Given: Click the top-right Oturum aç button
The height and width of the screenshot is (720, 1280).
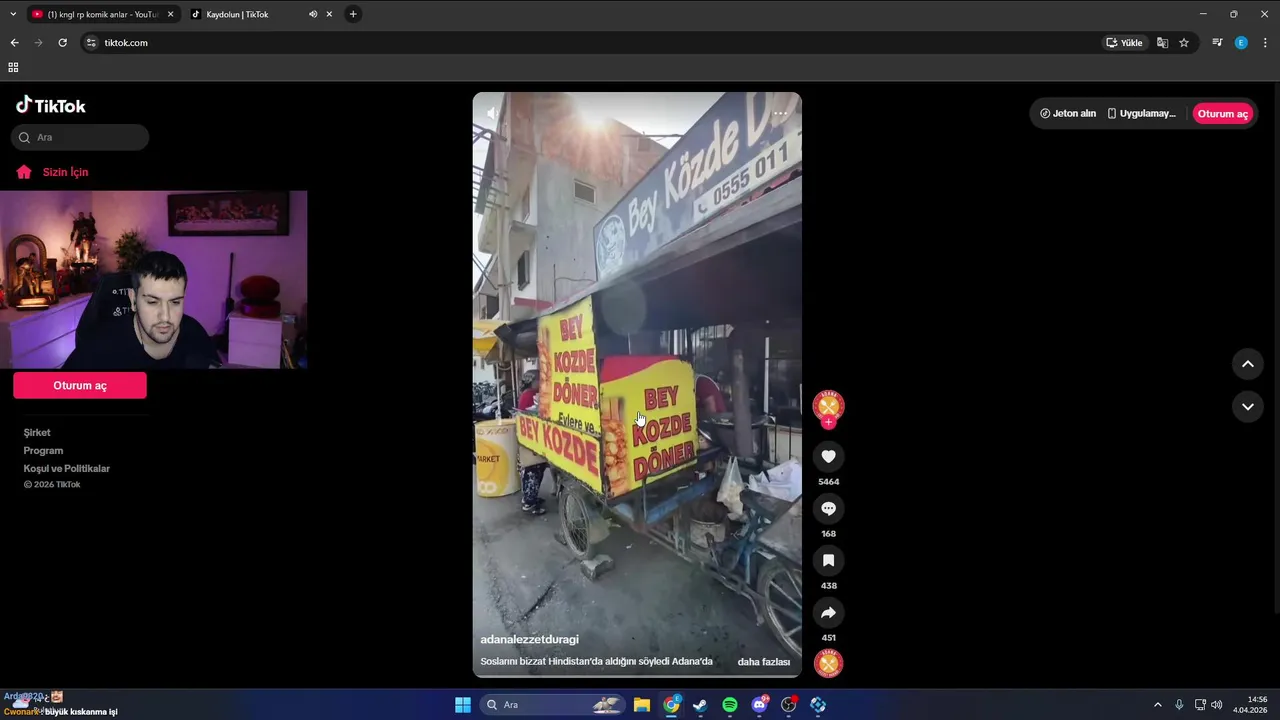Looking at the screenshot, I should pos(1222,113).
